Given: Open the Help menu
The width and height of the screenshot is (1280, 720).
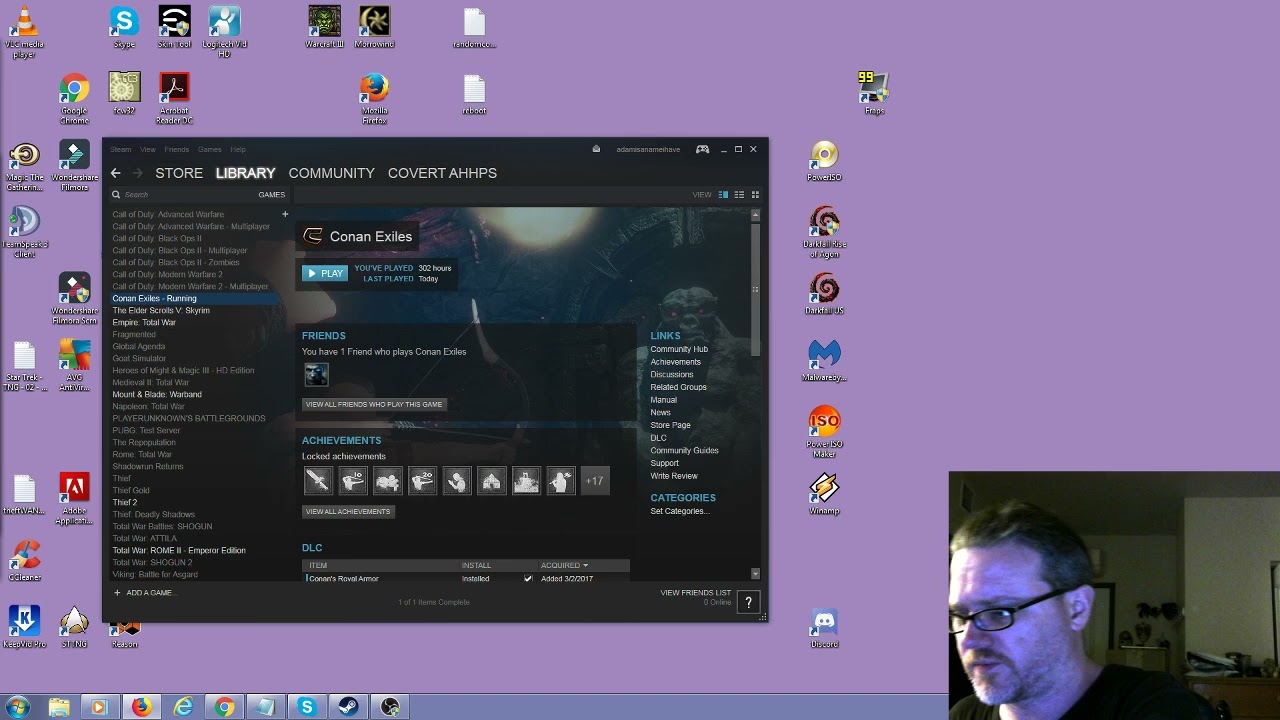Looking at the screenshot, I should [238, 149].
